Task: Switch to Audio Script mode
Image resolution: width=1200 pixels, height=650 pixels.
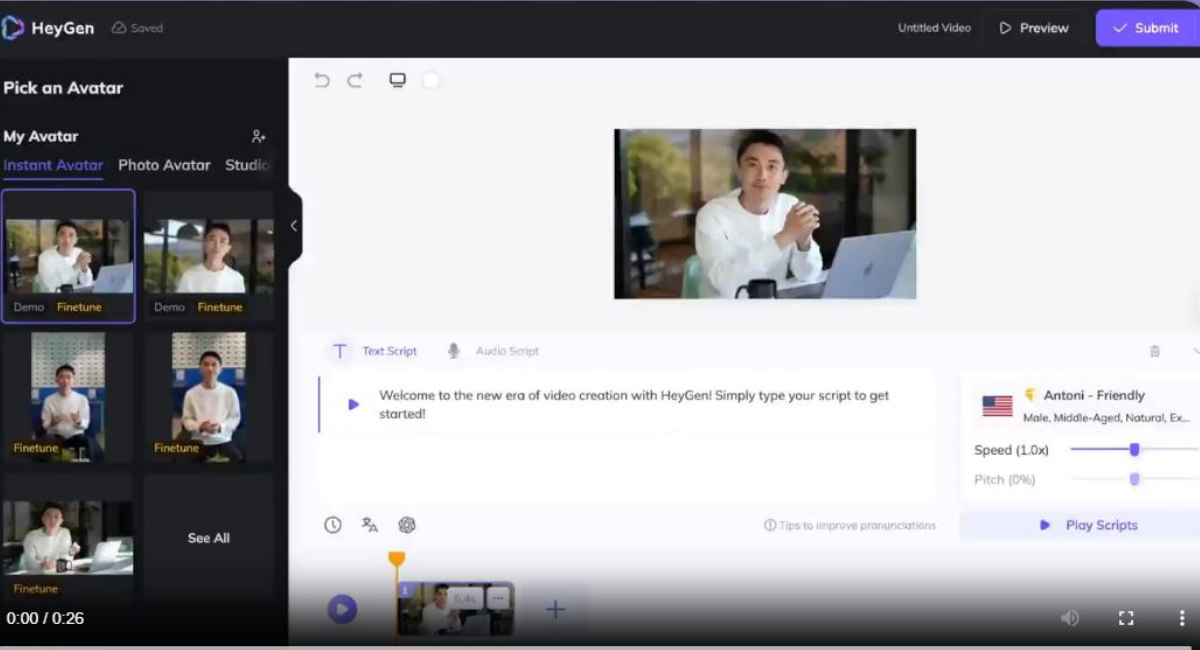Action: [x=493, y=351]
